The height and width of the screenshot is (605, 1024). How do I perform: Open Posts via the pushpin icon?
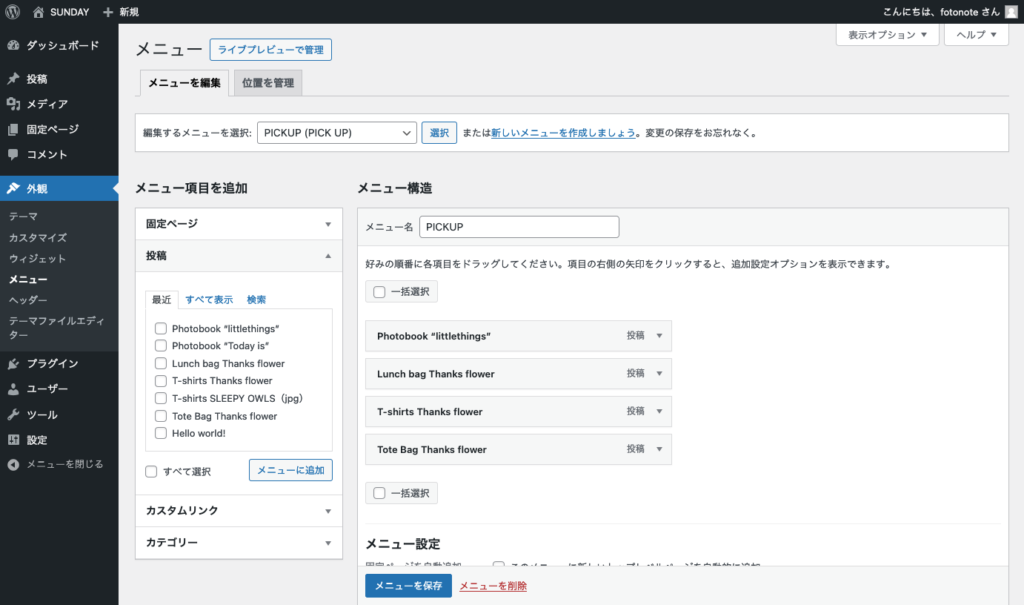click(x=13, y=79)
